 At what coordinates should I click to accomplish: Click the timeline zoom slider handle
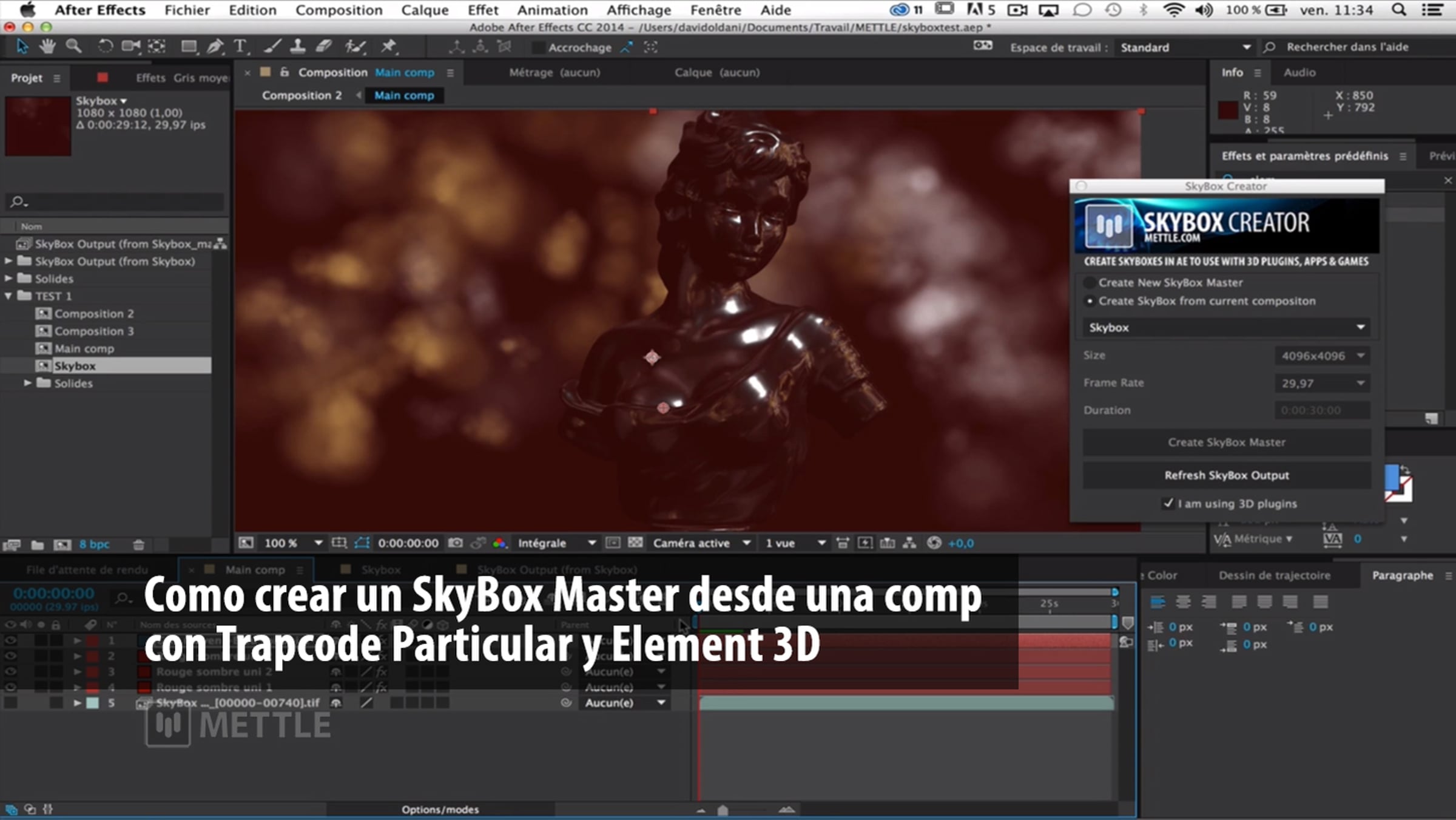(723, 810)
